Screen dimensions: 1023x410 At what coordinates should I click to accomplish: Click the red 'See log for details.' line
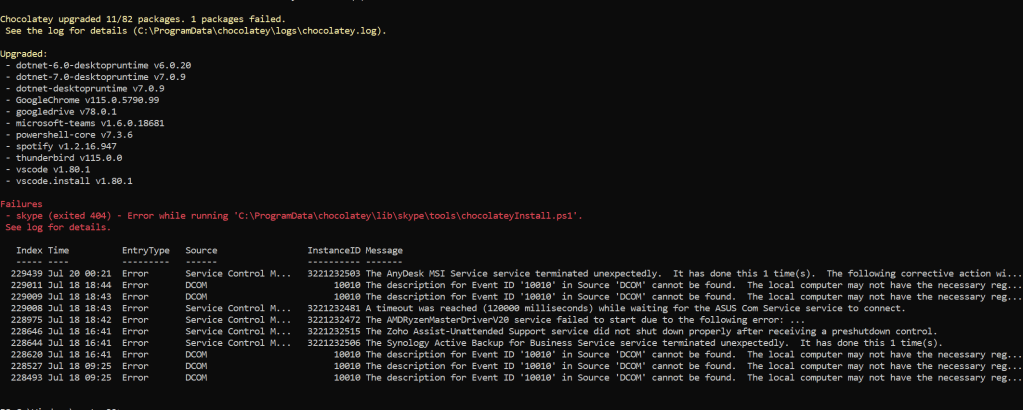point(58,227)
